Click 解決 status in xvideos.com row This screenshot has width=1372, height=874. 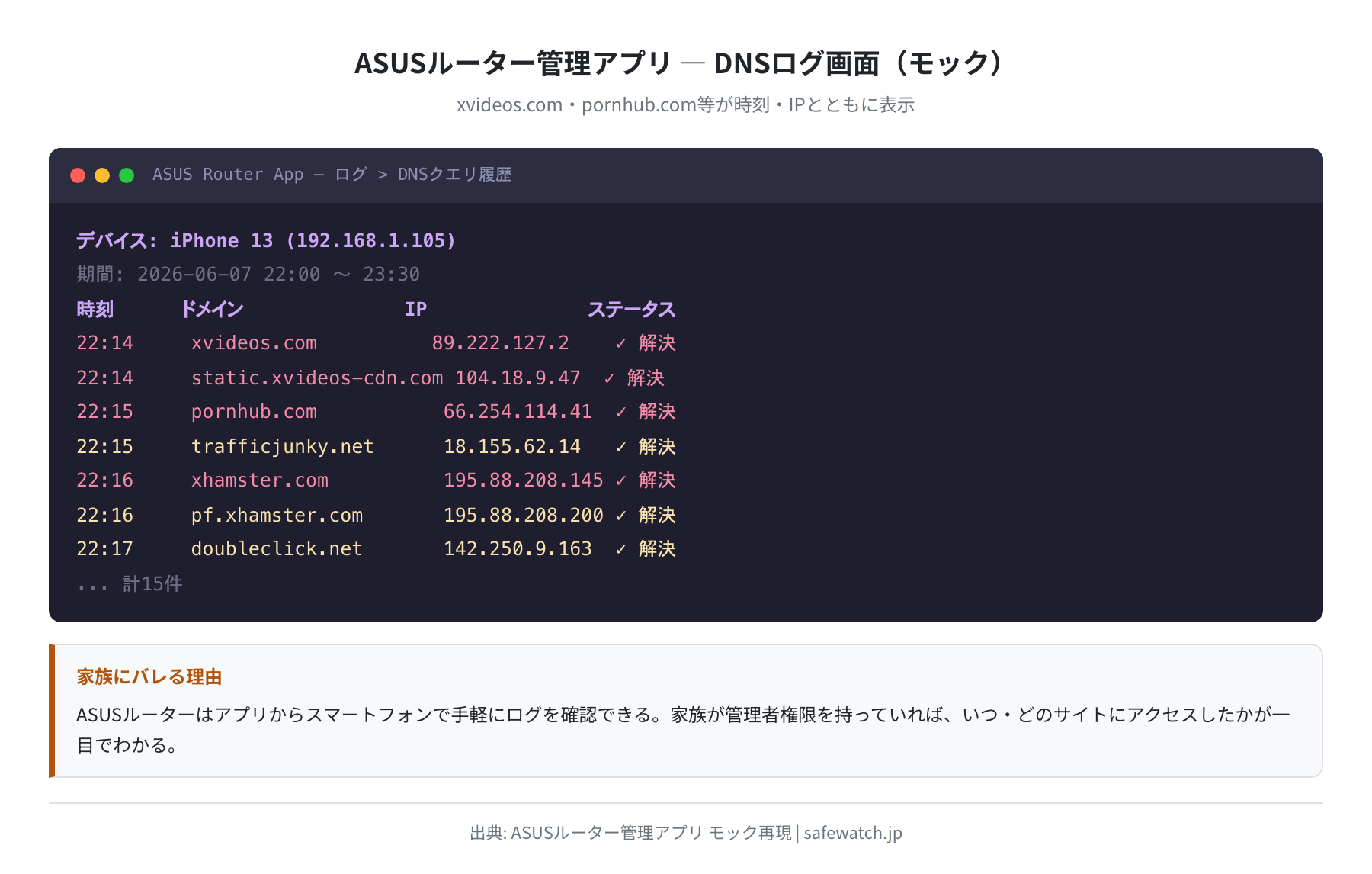click(657, 343)
